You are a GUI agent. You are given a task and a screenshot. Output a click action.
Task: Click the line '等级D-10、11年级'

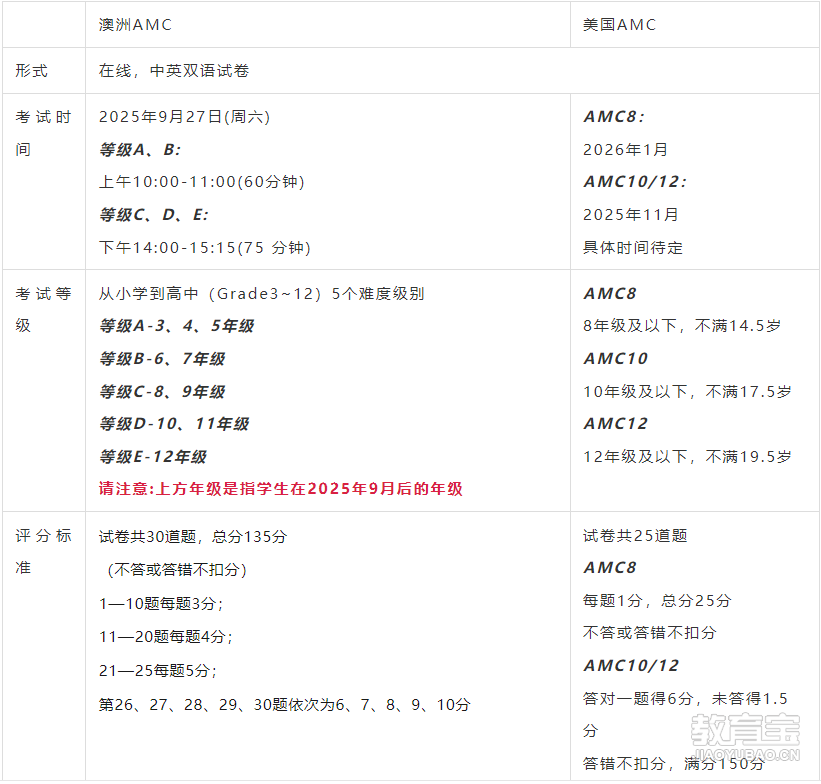(174, 424)
